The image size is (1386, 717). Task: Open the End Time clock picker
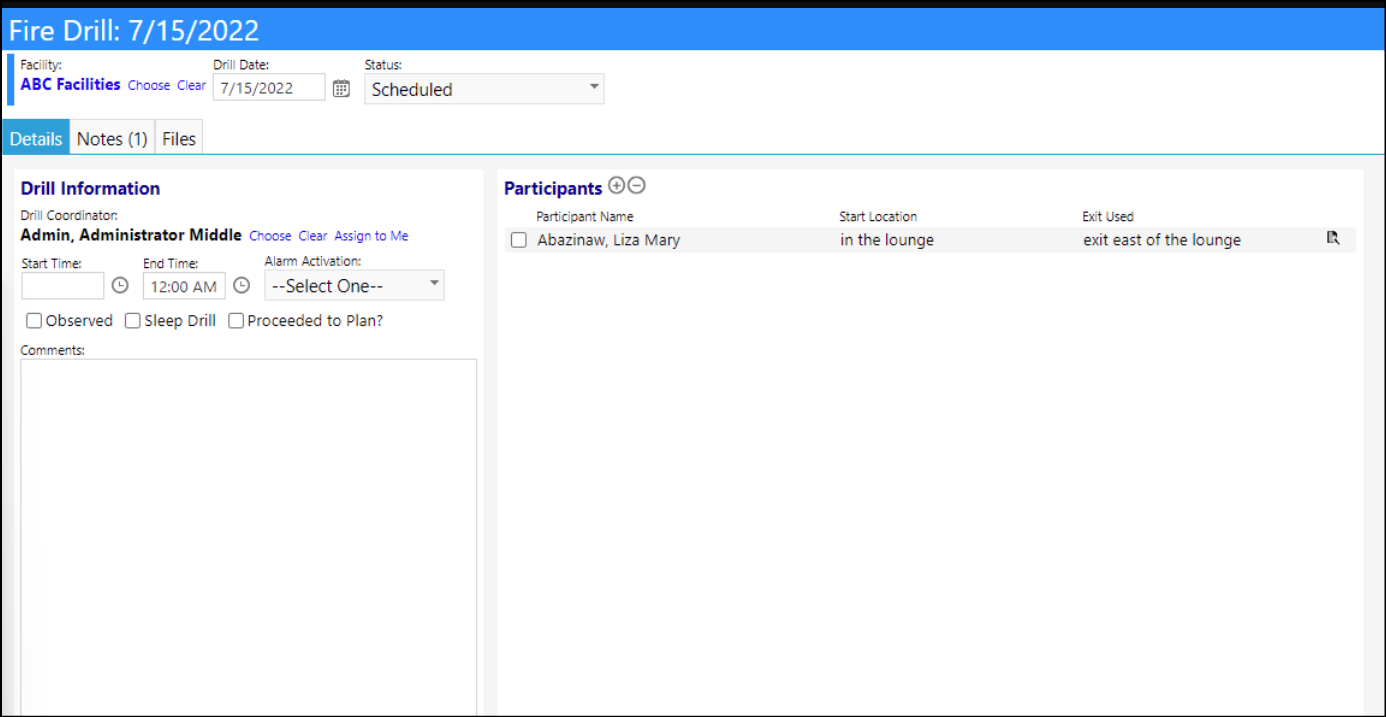[x=241, y=286]
